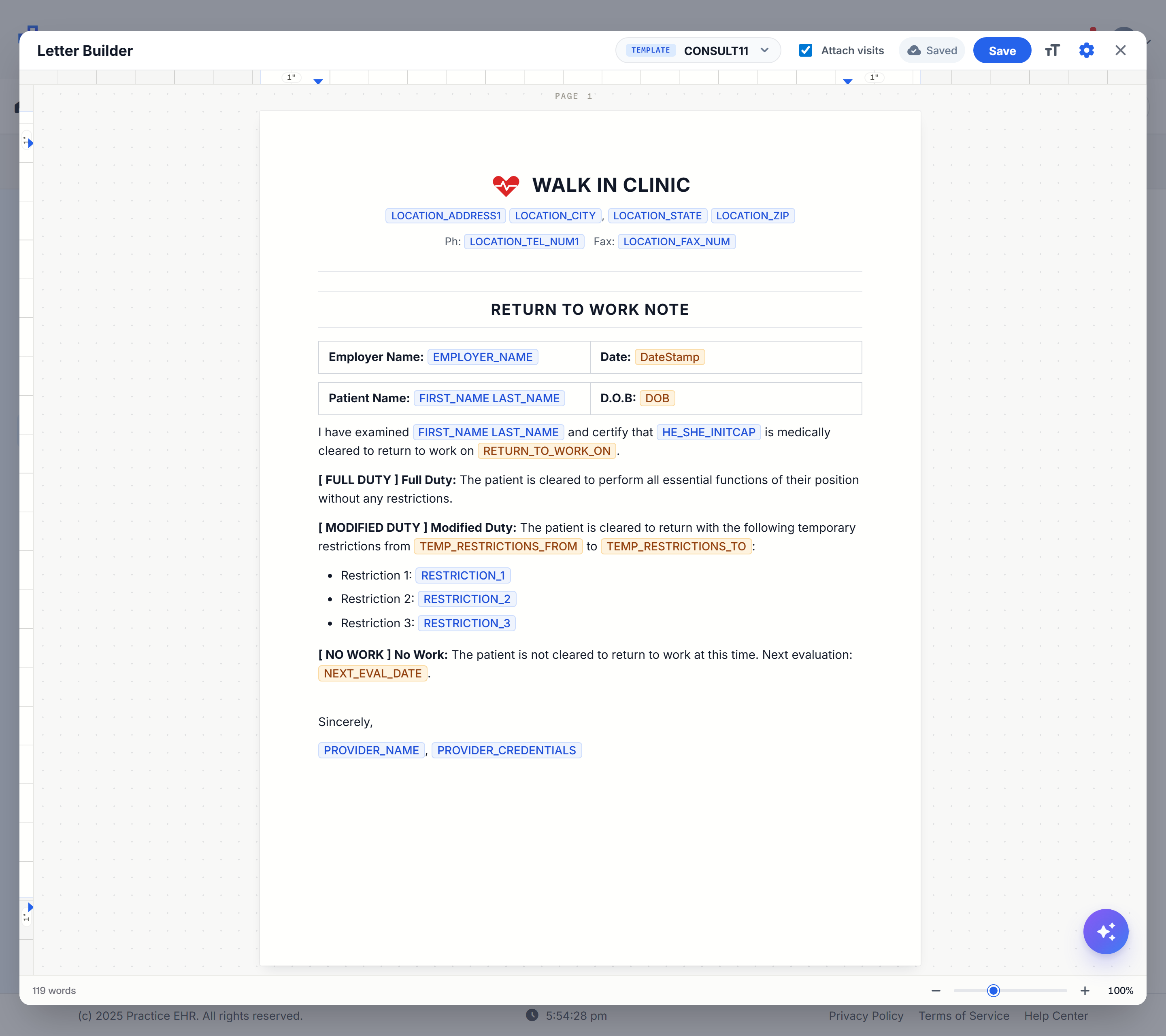Viewport: 1166px width, 1036px height.
Task: Click the zoom out minus icon
Action: click(x=936, y=990)
